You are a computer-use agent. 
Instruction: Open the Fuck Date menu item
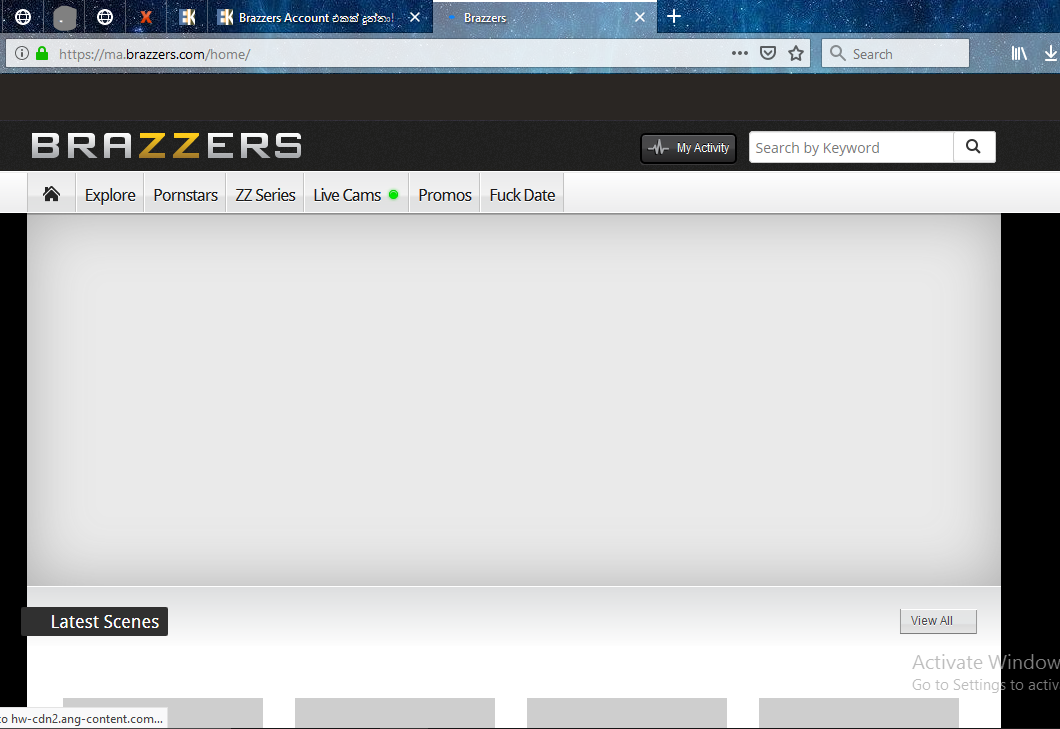tap(522, 195)
